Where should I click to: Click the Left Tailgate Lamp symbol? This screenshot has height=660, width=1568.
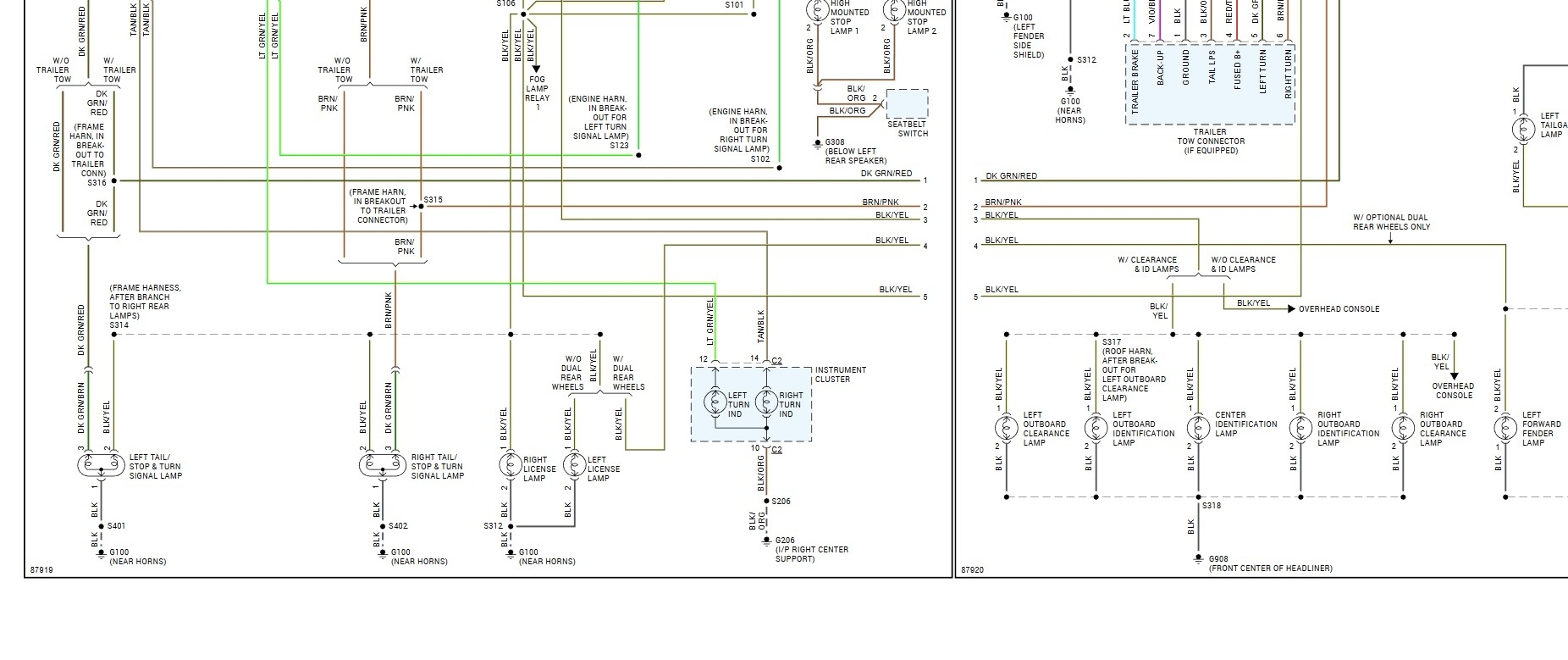pos(1522,130)
